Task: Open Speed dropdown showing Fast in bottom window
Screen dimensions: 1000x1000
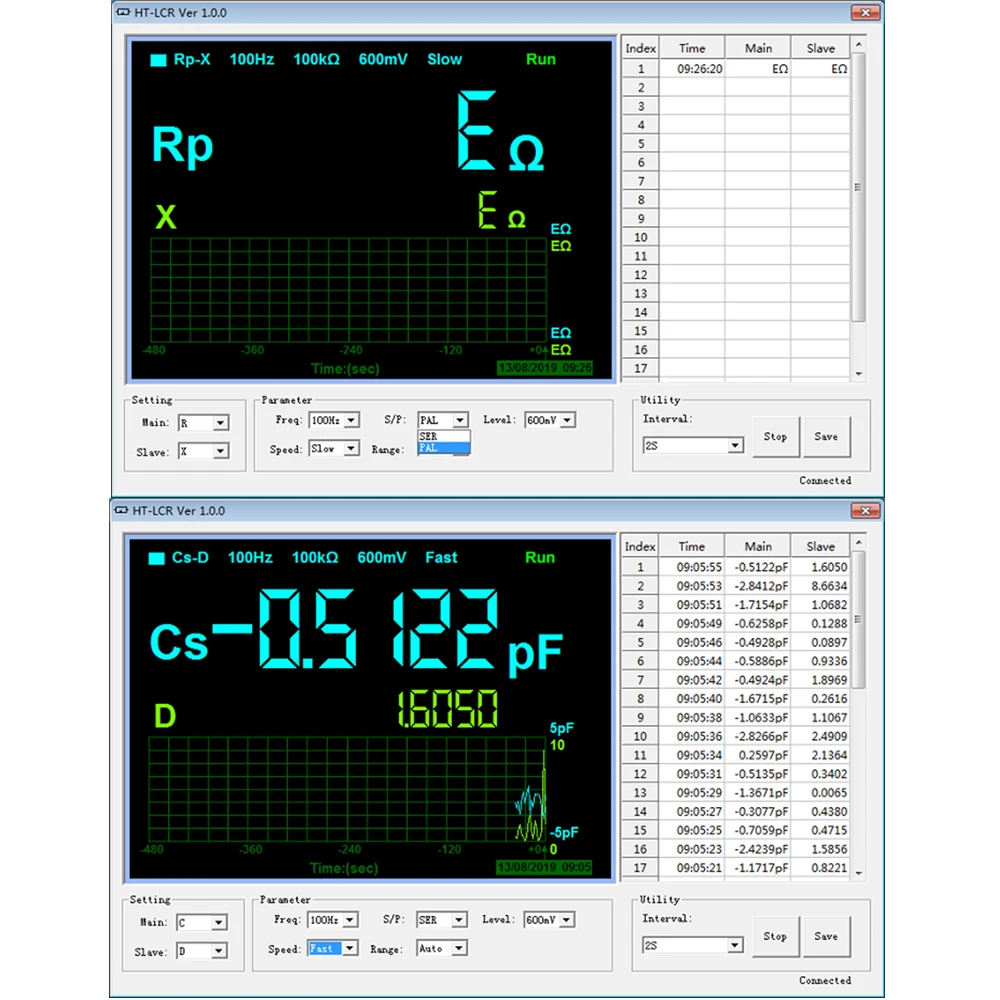Action: point(333,949)
